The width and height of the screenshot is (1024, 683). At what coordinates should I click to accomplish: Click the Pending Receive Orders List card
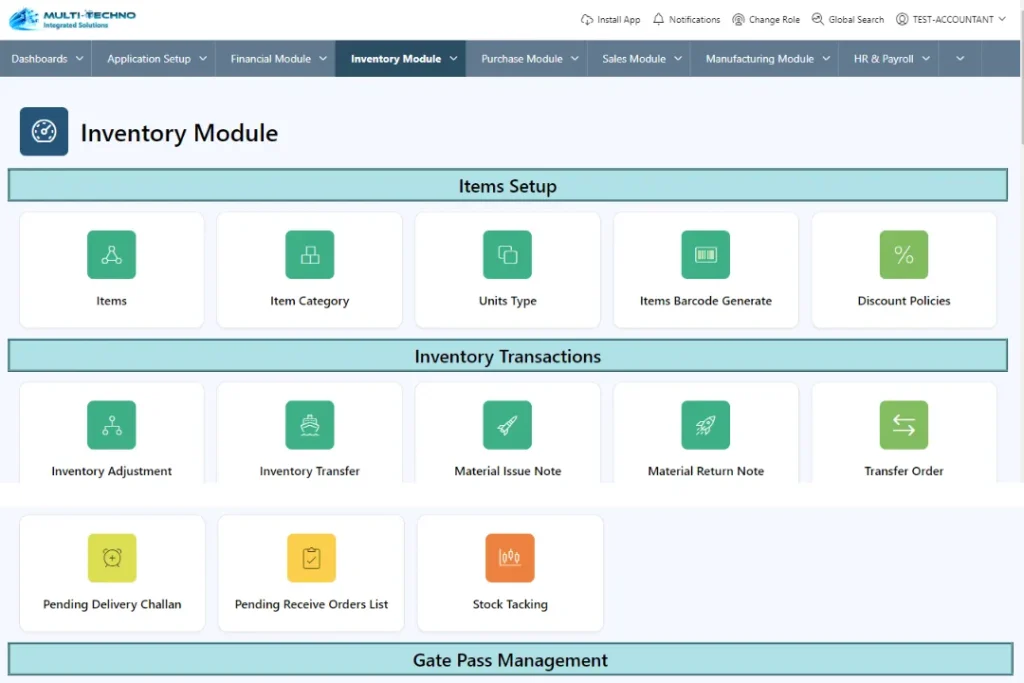(311, 573)
